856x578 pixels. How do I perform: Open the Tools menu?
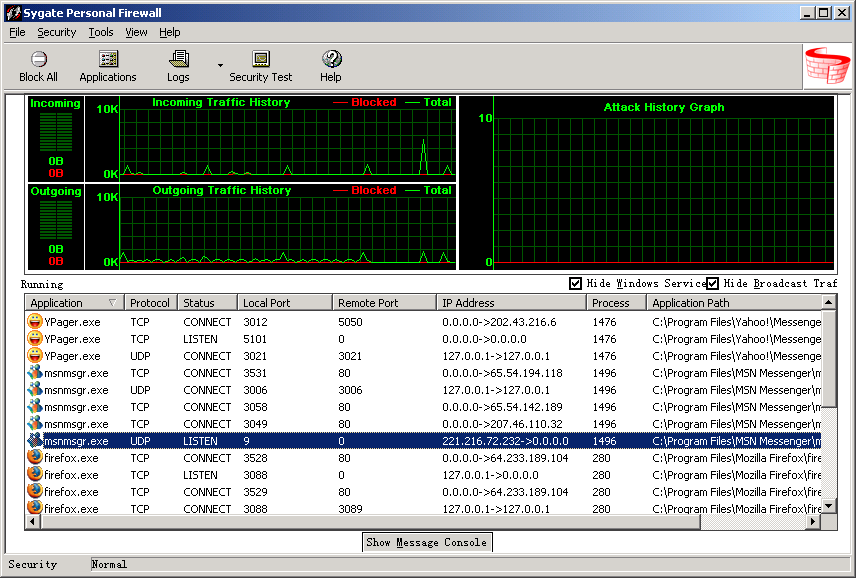coord(101,32)
